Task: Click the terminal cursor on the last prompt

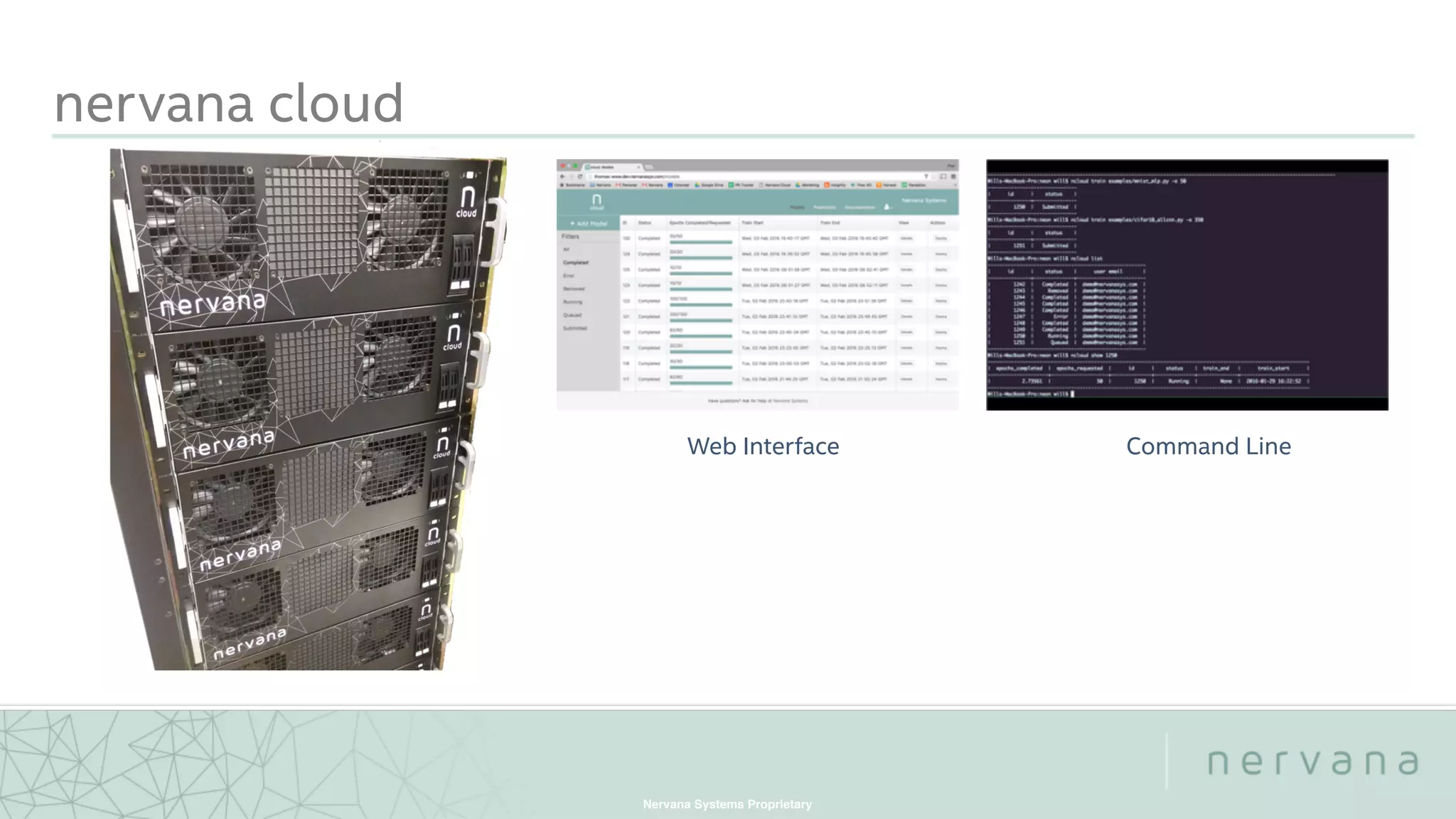Action: 1072,393
